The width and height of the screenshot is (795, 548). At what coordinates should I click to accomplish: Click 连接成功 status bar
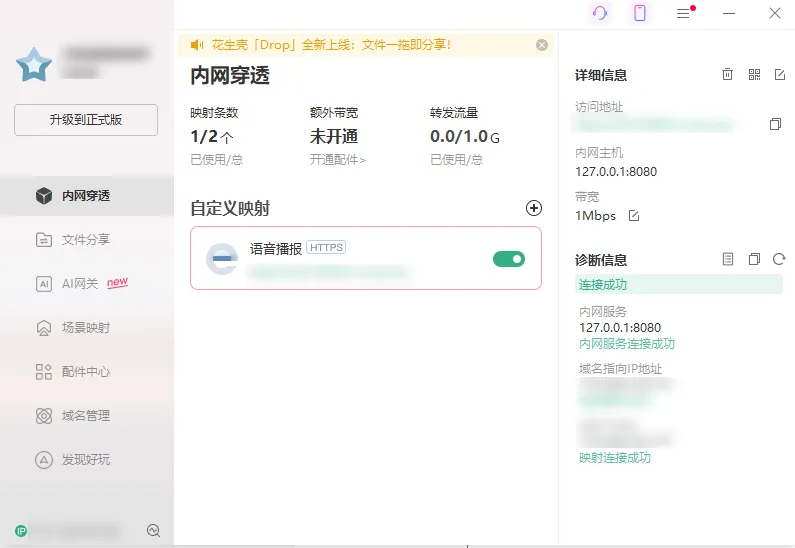678,284
